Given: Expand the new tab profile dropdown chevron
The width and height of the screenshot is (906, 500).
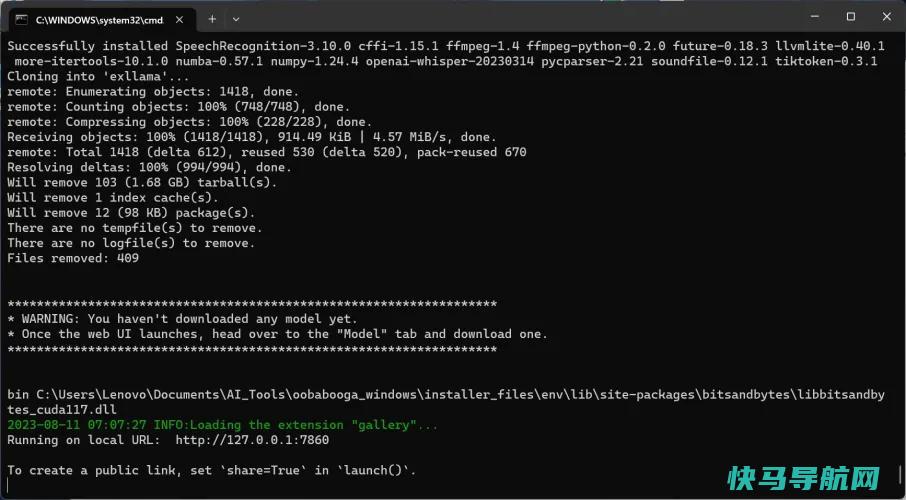Looking at the screenshot, I should [x=236, y=19].
